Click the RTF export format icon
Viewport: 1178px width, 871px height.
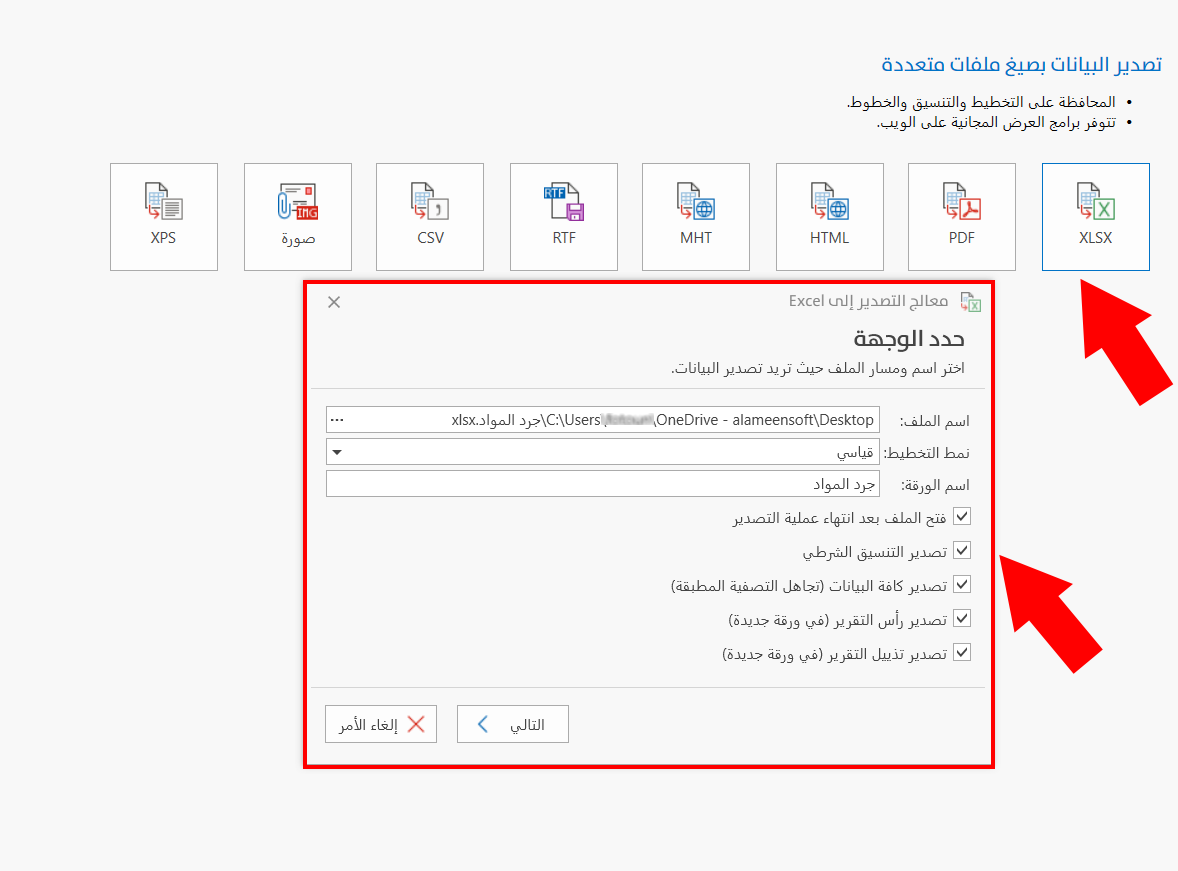(x=563, y=216)
